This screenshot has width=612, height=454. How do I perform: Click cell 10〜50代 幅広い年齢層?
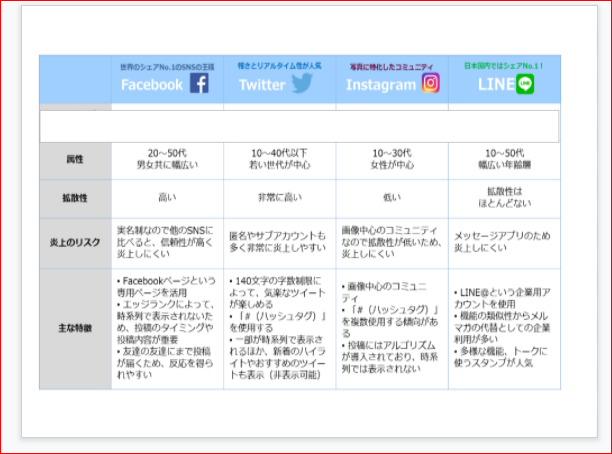[505, 161]
